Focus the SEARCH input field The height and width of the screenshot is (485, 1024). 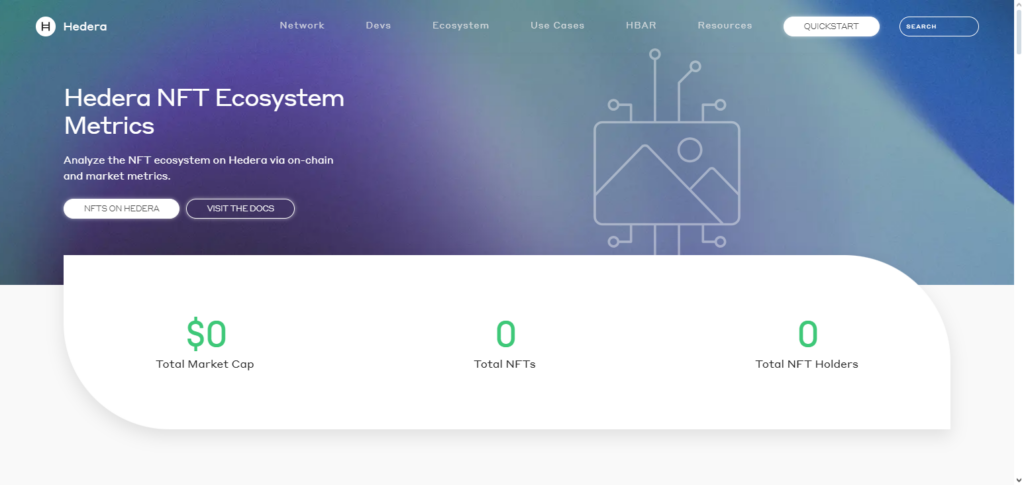[938, 26]
